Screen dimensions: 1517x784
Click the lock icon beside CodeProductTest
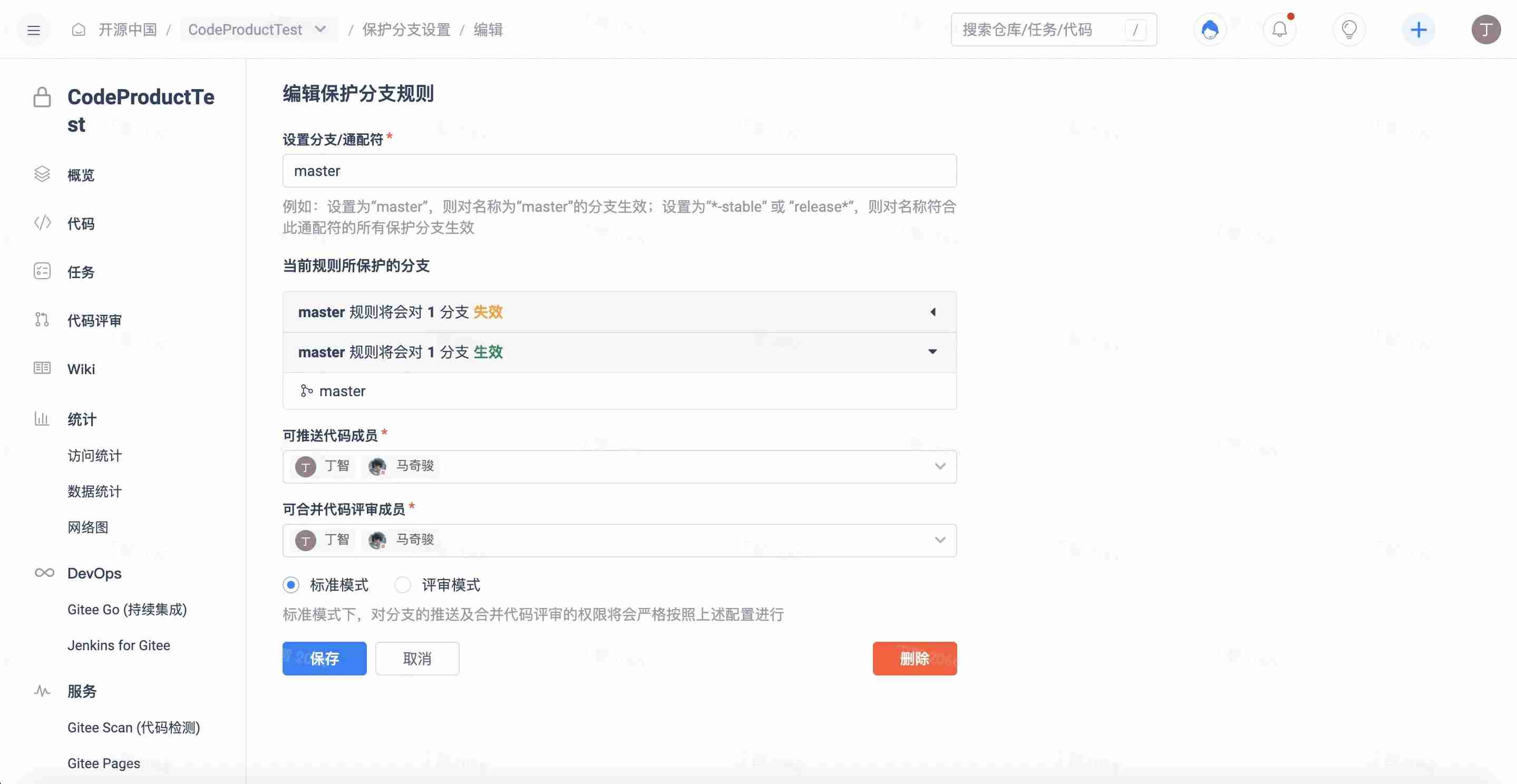[x=42, y=97]
